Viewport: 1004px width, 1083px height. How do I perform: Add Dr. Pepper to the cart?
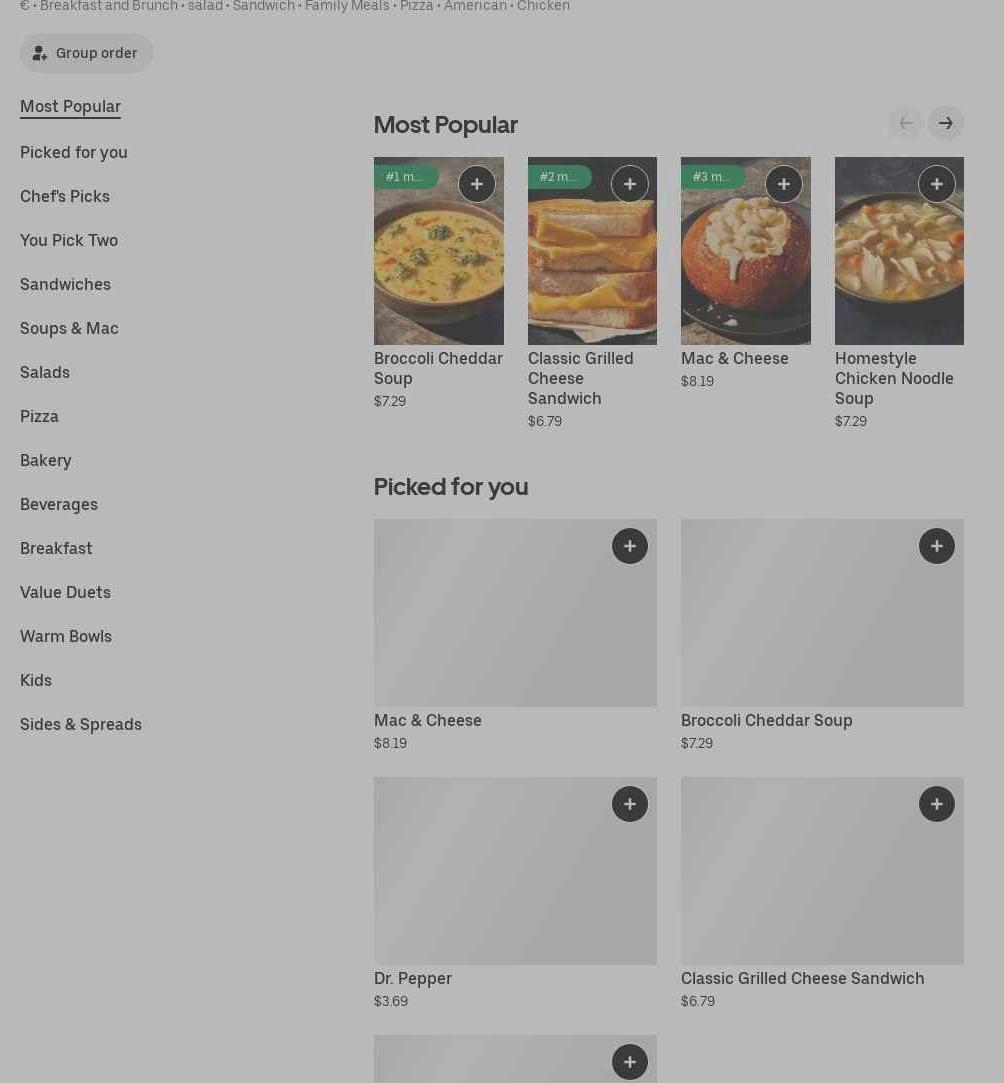[630, 804]
